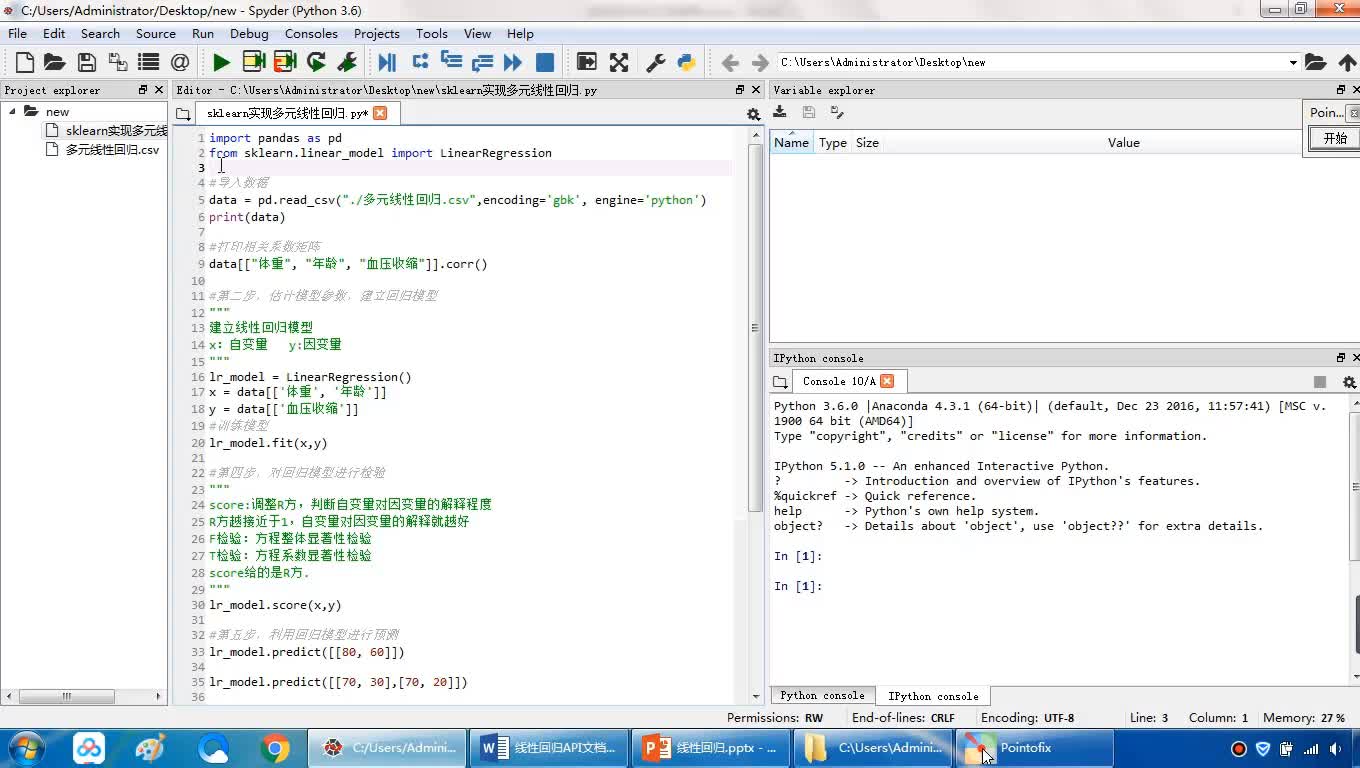Screen dimensions: 1360x768
Task: Maximize current pane with fullscreen arrows icon
Action: point(619,62)
